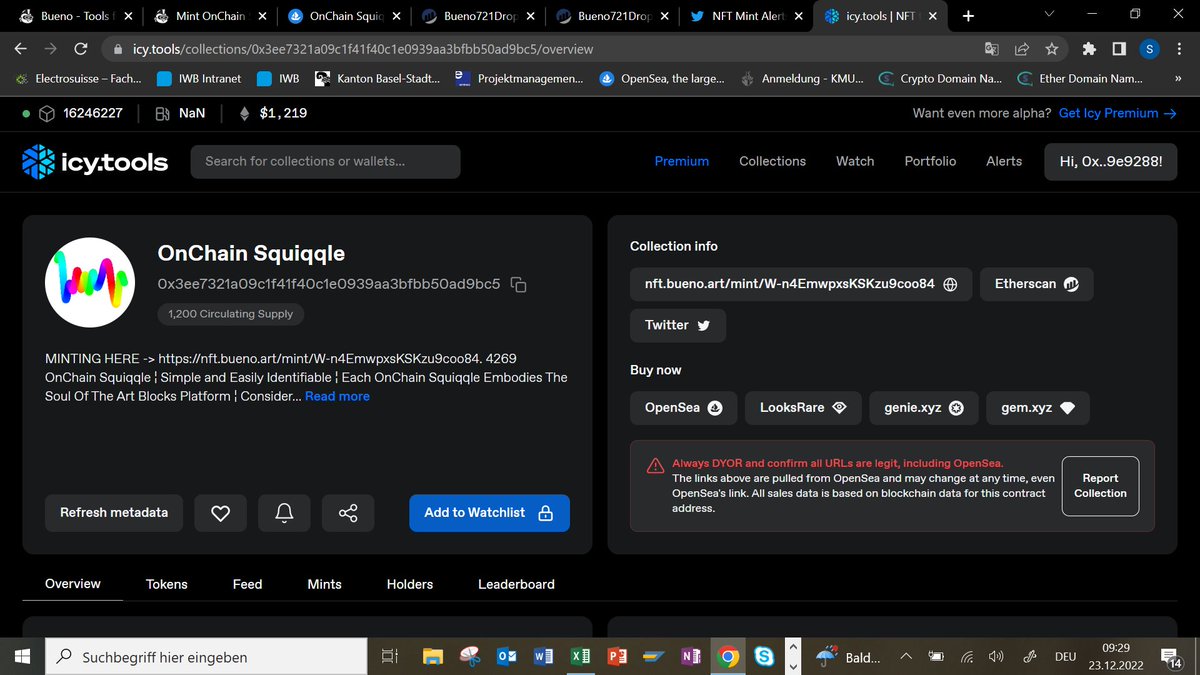This screenshot has width=1200, height=675.
Task: Show hidden system tray icons chevron
Action: (x=905, y=657)
